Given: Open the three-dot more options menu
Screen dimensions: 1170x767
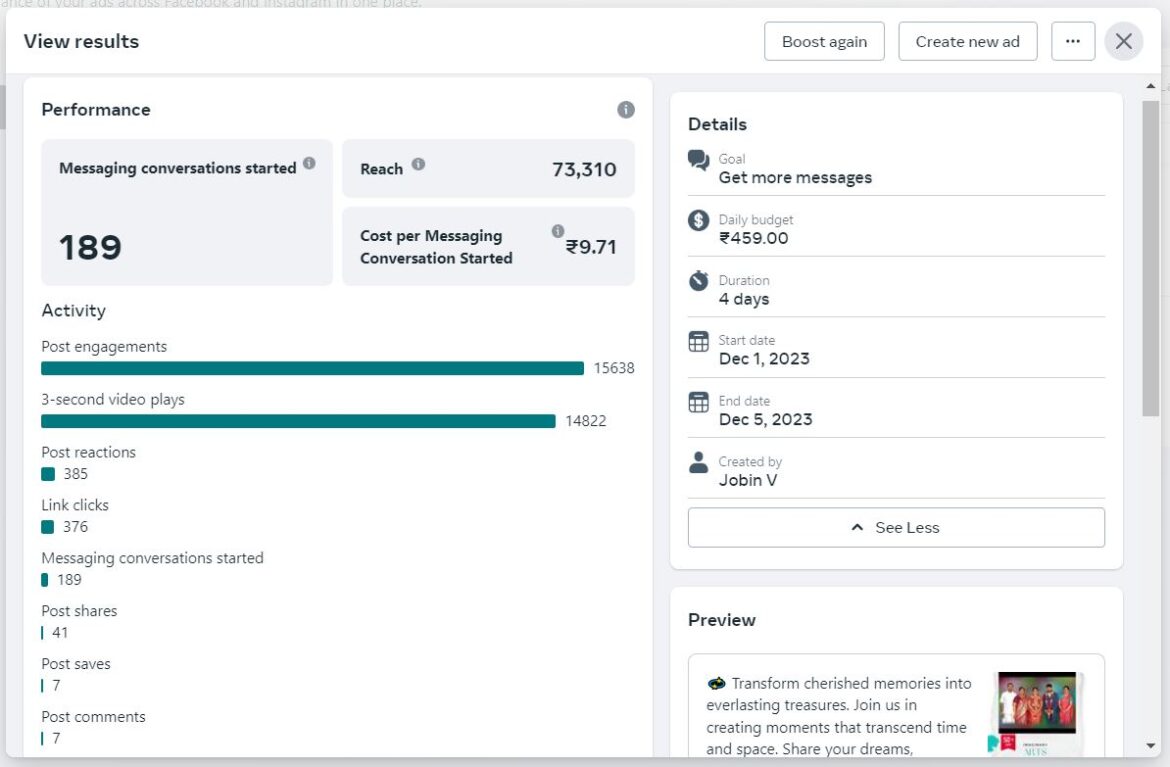Looking at the screenshot, I should [x=1073, y=42].
